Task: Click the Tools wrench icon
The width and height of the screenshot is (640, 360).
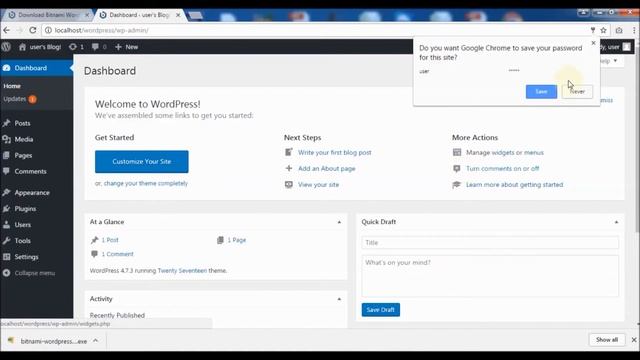Action: 6,241
